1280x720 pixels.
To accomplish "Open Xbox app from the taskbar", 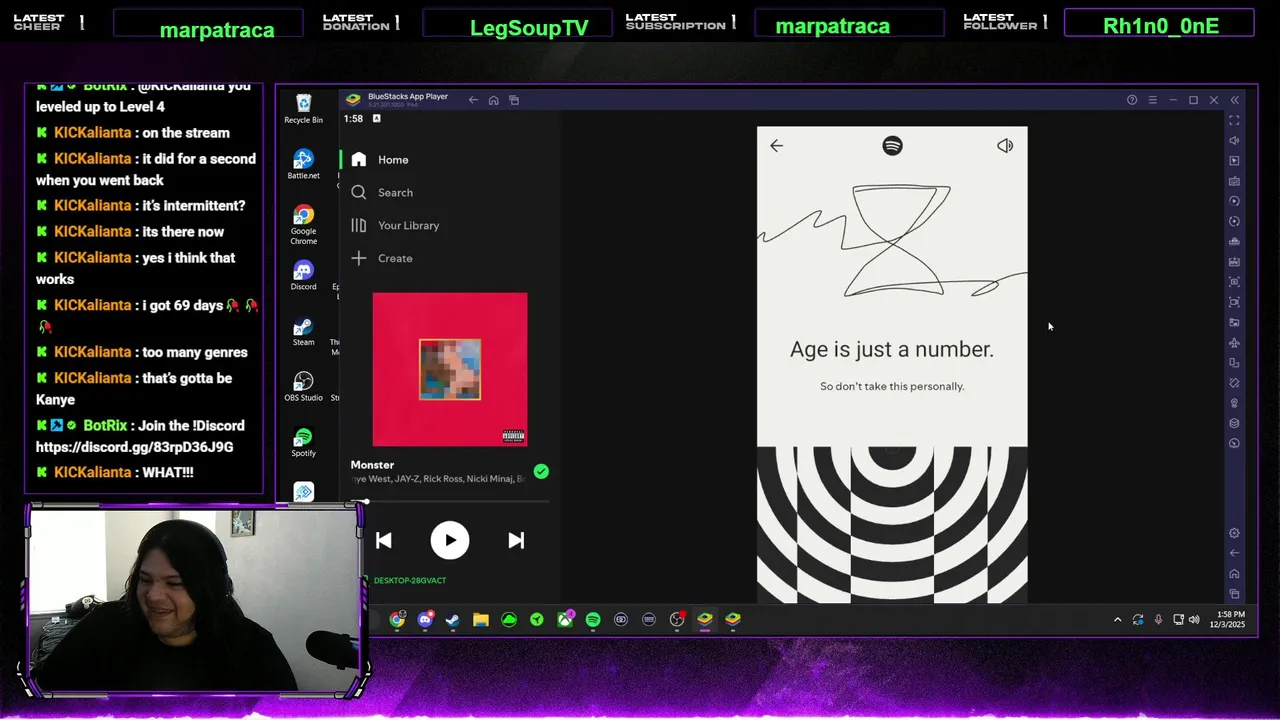I will tap(565, 619).
